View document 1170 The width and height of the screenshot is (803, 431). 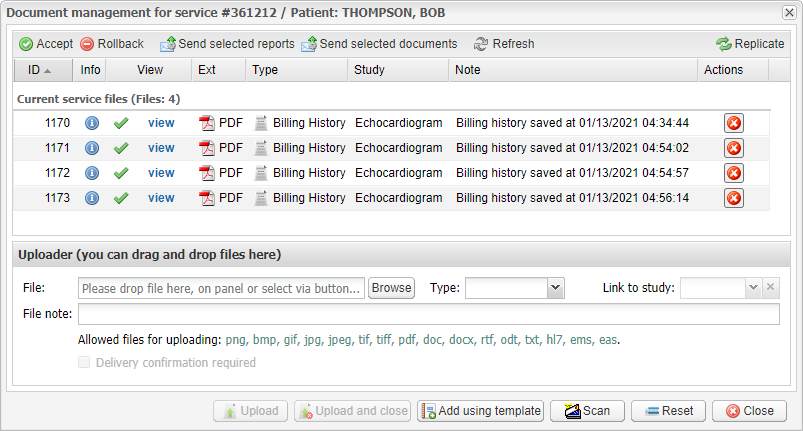click(161, 123)
